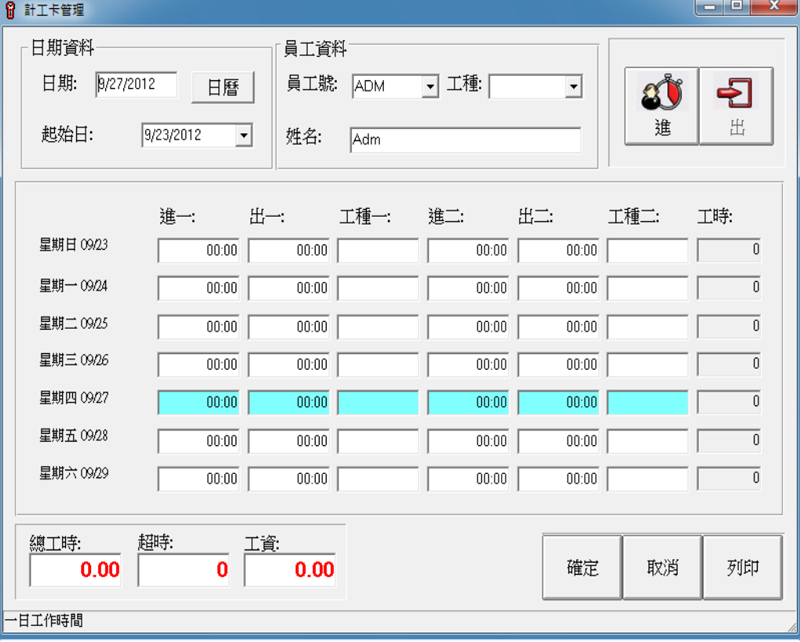Screen dimensions: 800x642
Task: Click 出二 time field for 星期六 09/29
Action: click(558, 479)
